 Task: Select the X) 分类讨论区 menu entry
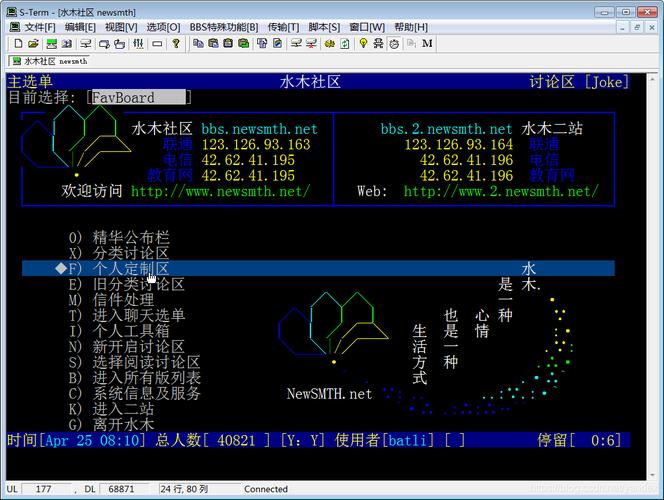coord(119,253)
